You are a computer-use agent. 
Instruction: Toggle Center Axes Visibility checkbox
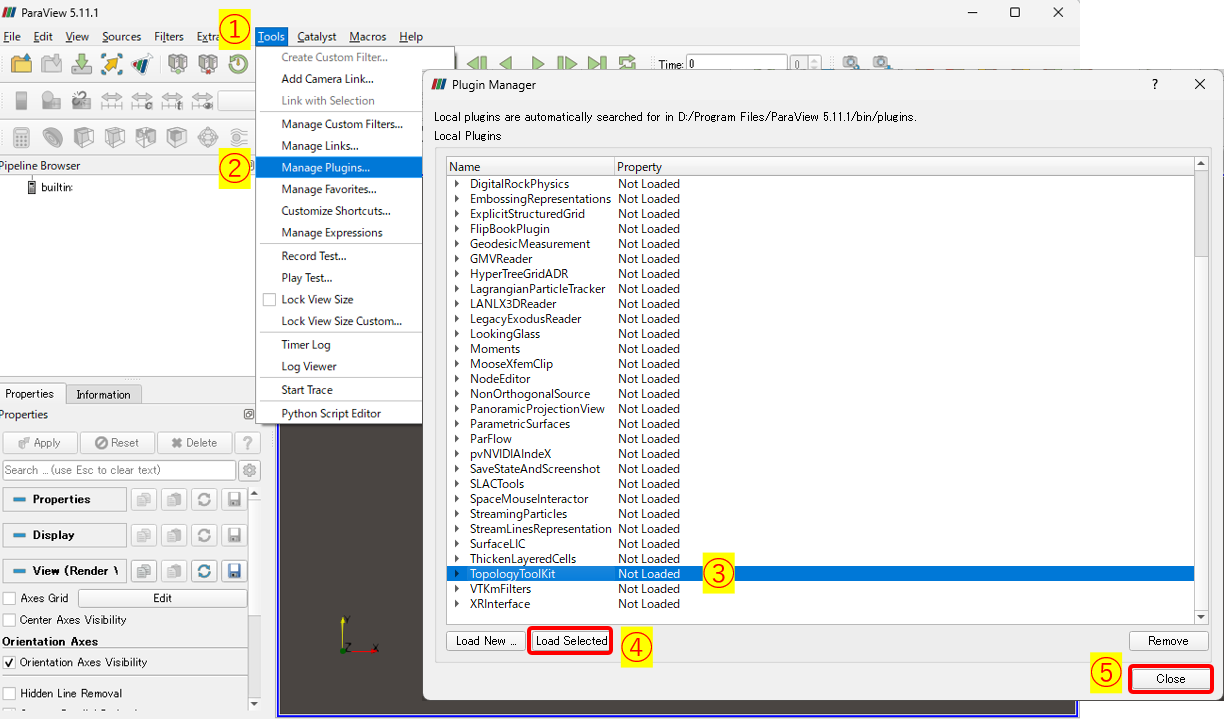10,620
